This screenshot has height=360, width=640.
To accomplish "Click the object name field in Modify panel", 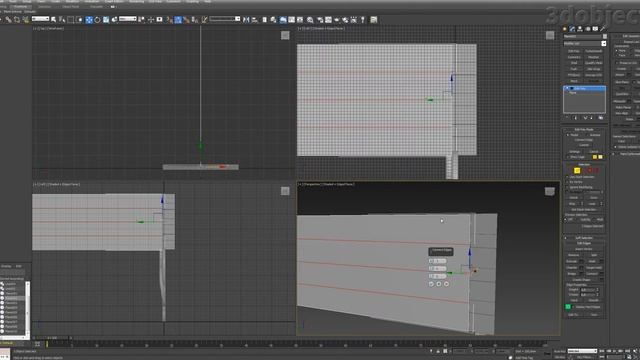I will click(582, 36).
